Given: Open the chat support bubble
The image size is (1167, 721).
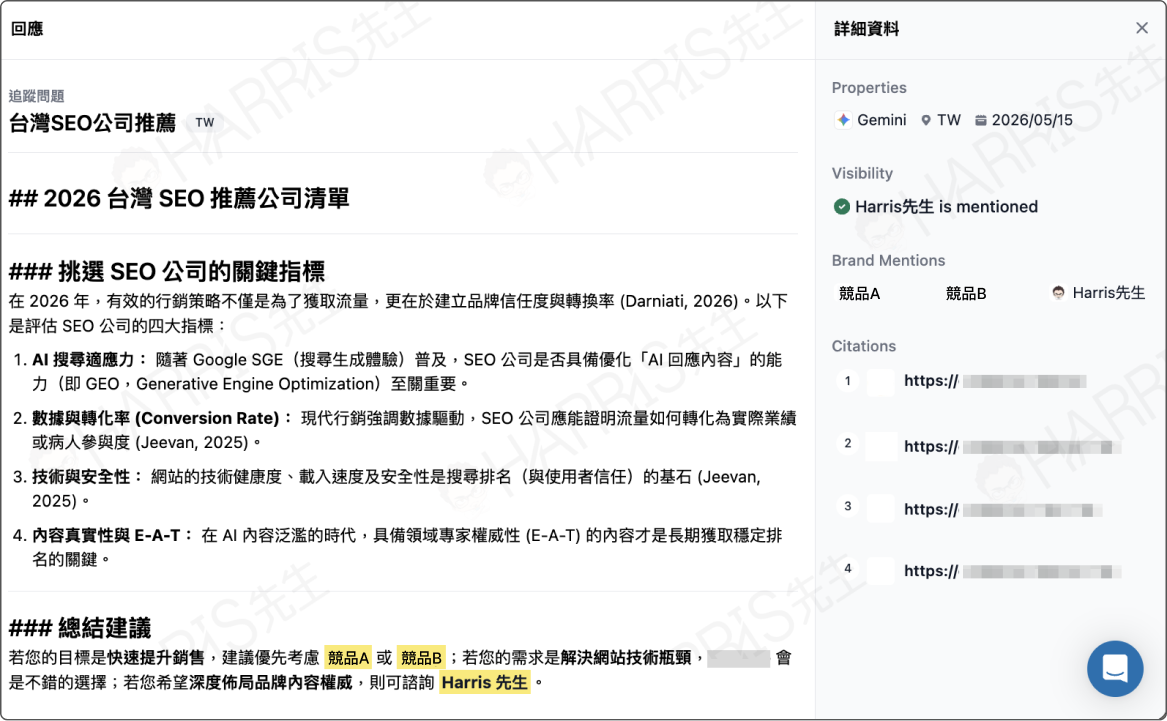Looking at the screenshot, I should (x=1115, y=668).
